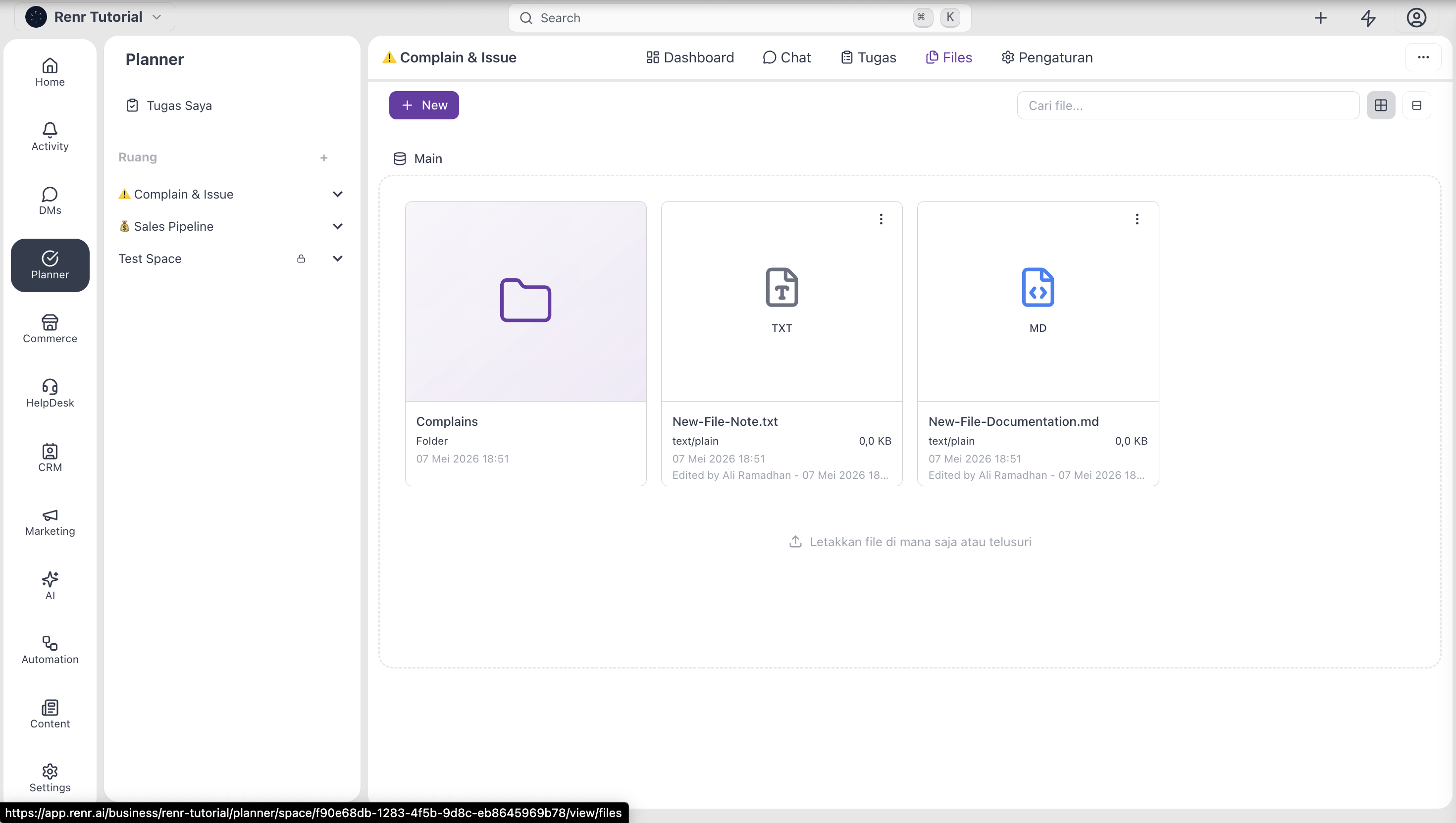Expand the Complain & Issue space

tap(337, 194)
